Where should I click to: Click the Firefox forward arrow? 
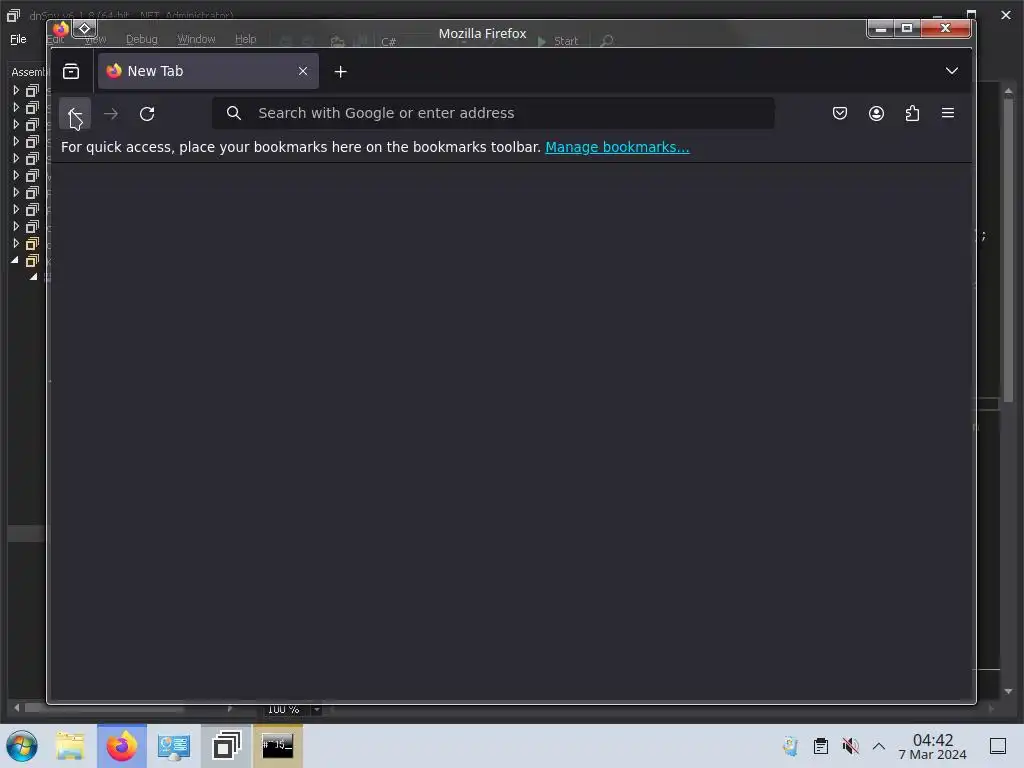tap(111, 114)
